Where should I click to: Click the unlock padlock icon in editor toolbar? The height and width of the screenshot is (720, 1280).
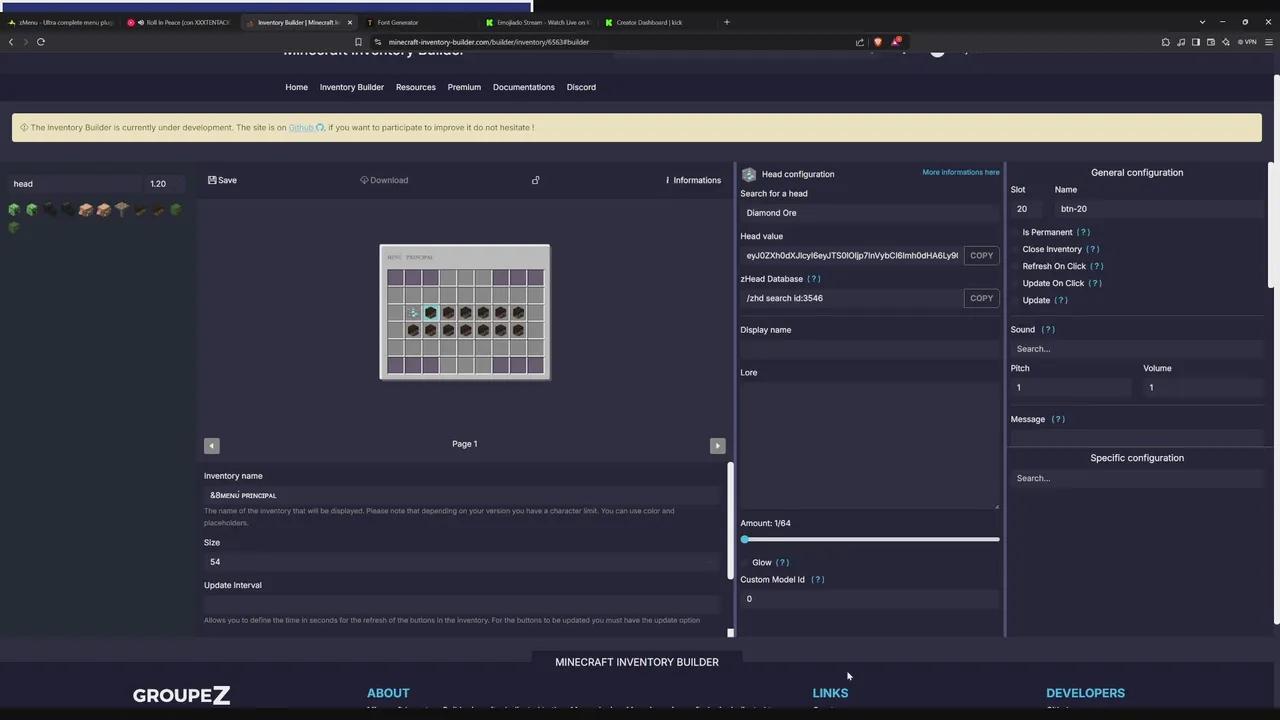pyautogui.click(x=535, y=180)
